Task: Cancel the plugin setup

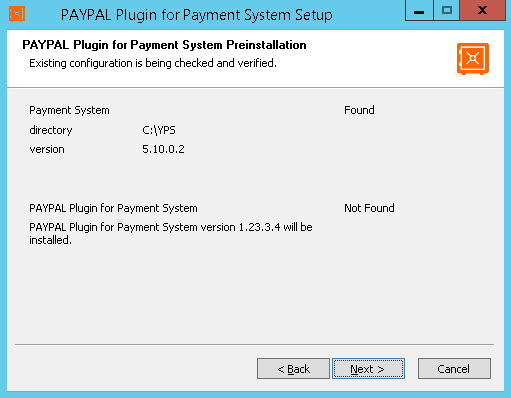Action: click(x=454, y=369)
